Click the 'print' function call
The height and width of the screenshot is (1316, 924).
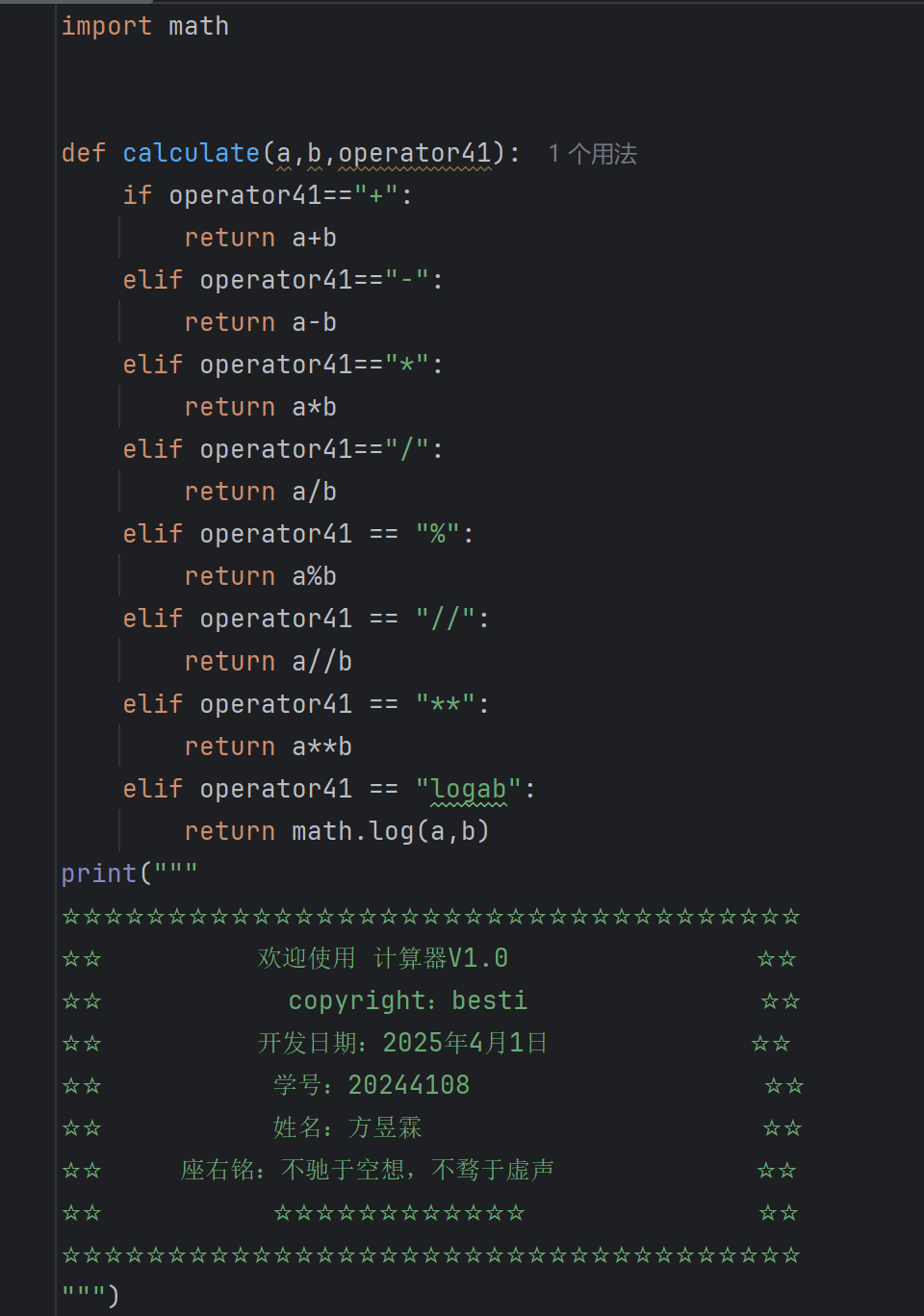98,873
